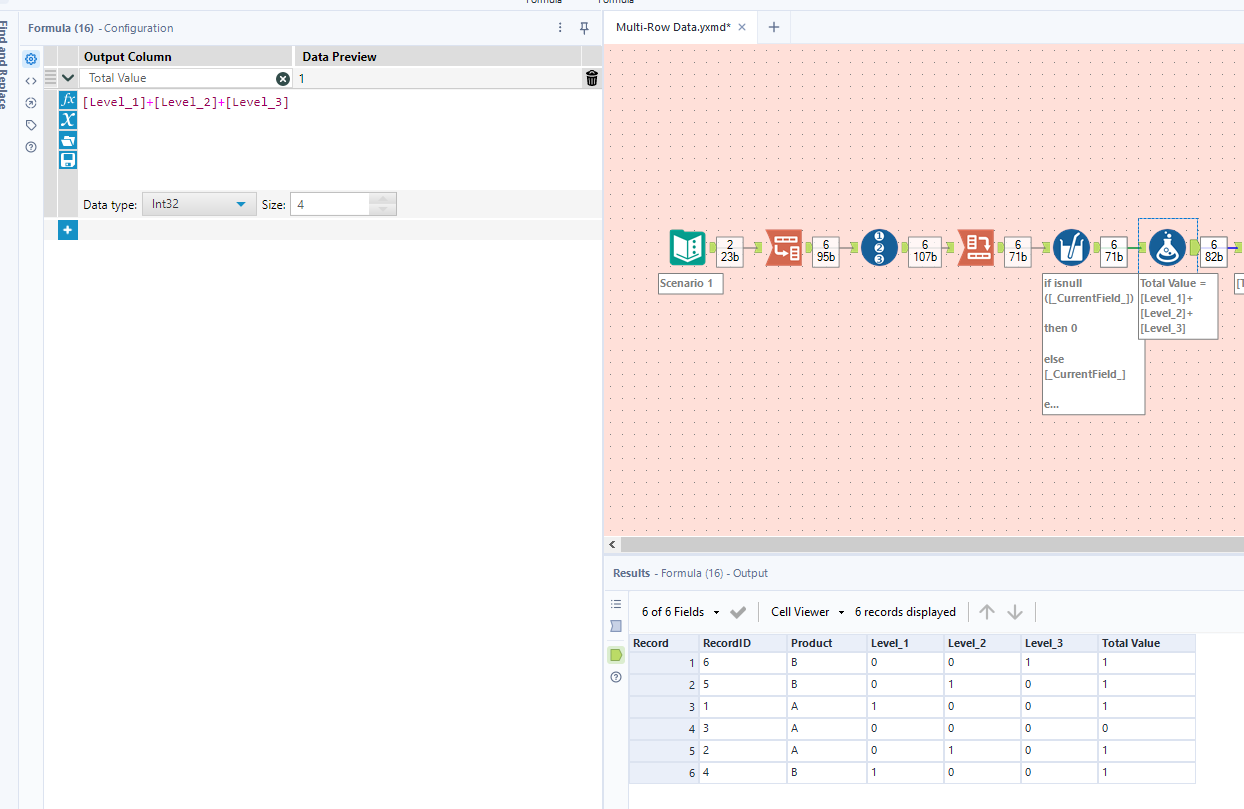The height and width of the screenshot is (809, 1244).
Task: Open the functions list with the fx icon
Action: pos(67,98)
